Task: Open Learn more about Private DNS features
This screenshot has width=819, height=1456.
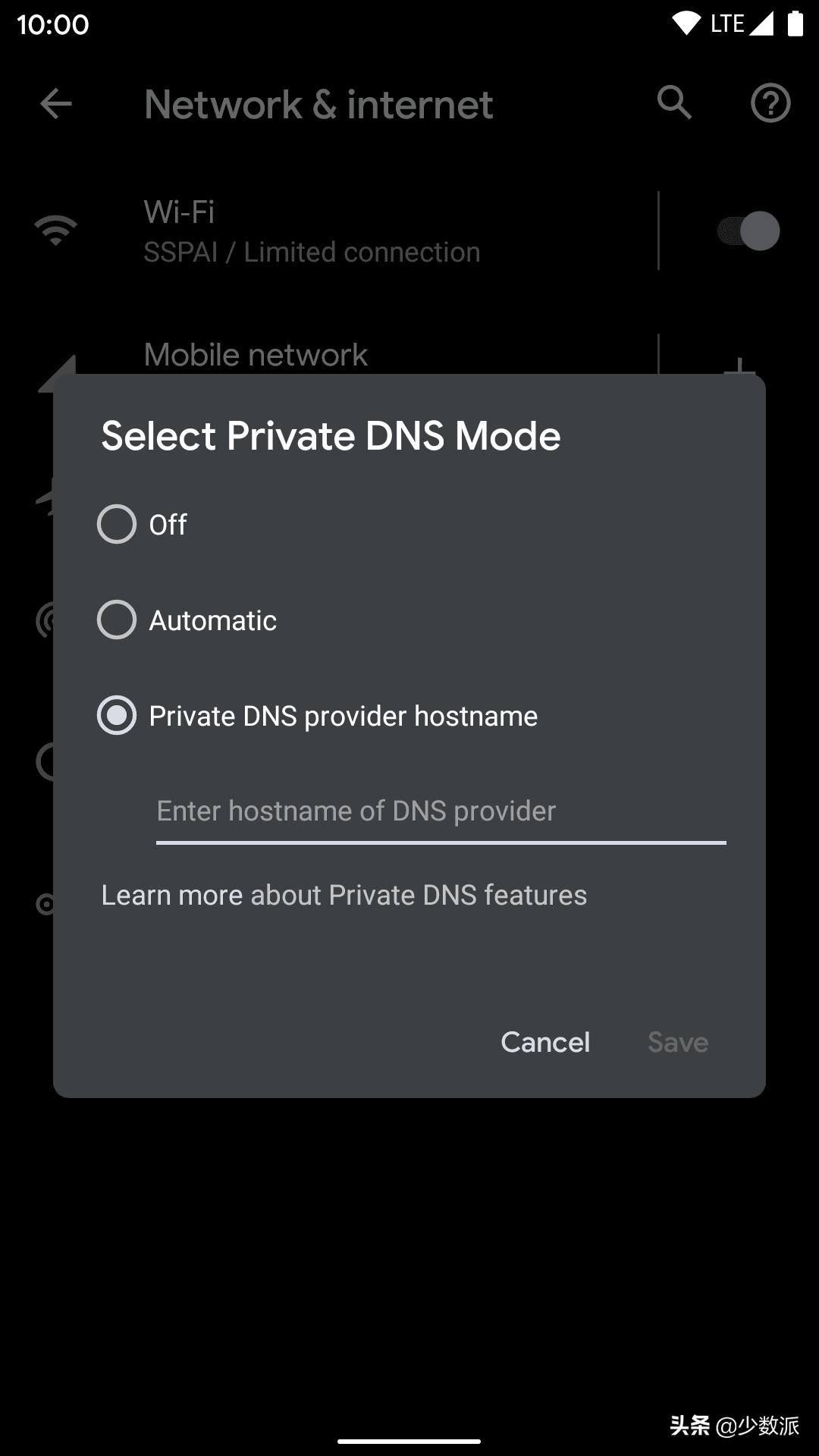Action: tap(344, 896)
